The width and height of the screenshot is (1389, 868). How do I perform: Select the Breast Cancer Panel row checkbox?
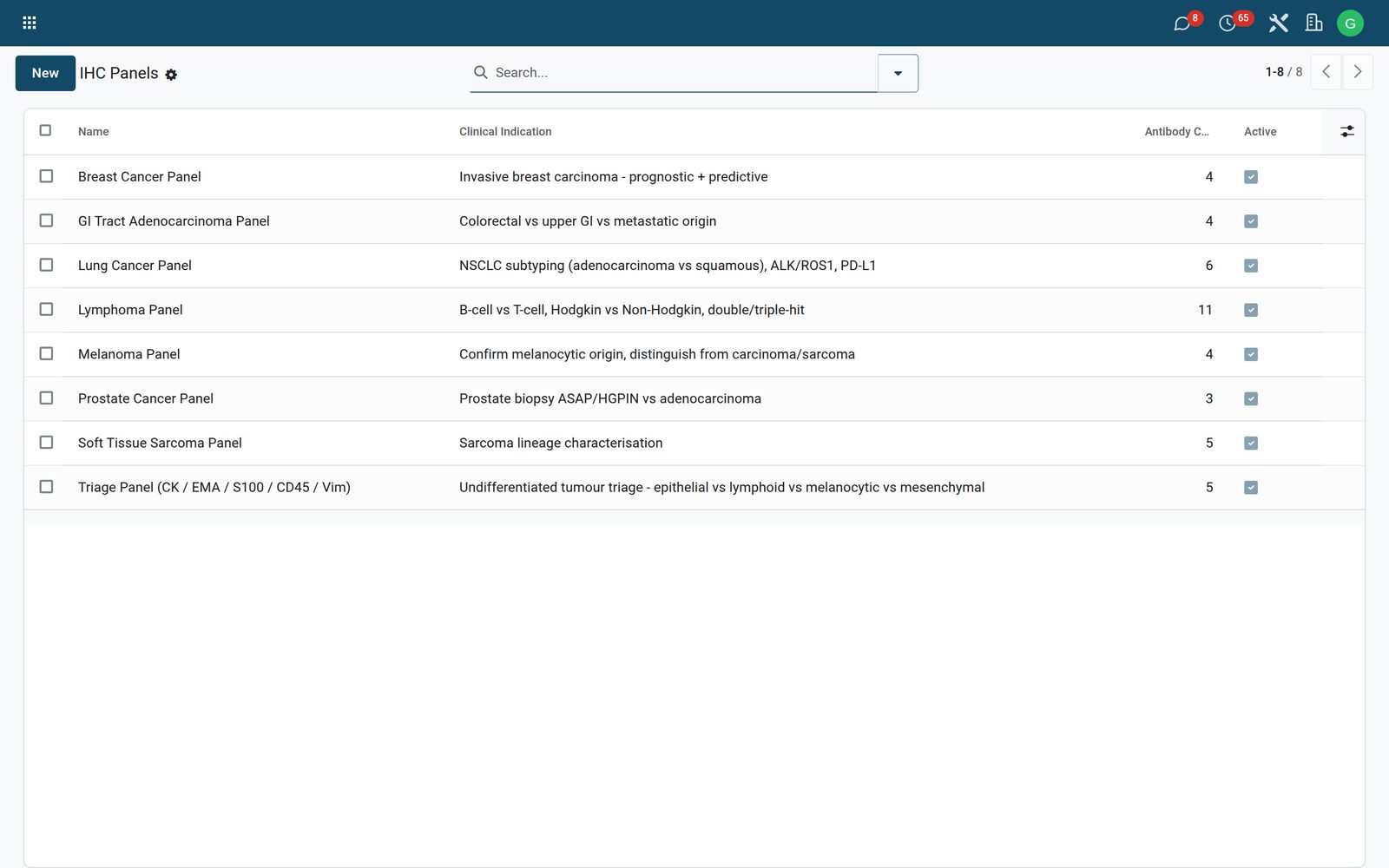46,176
